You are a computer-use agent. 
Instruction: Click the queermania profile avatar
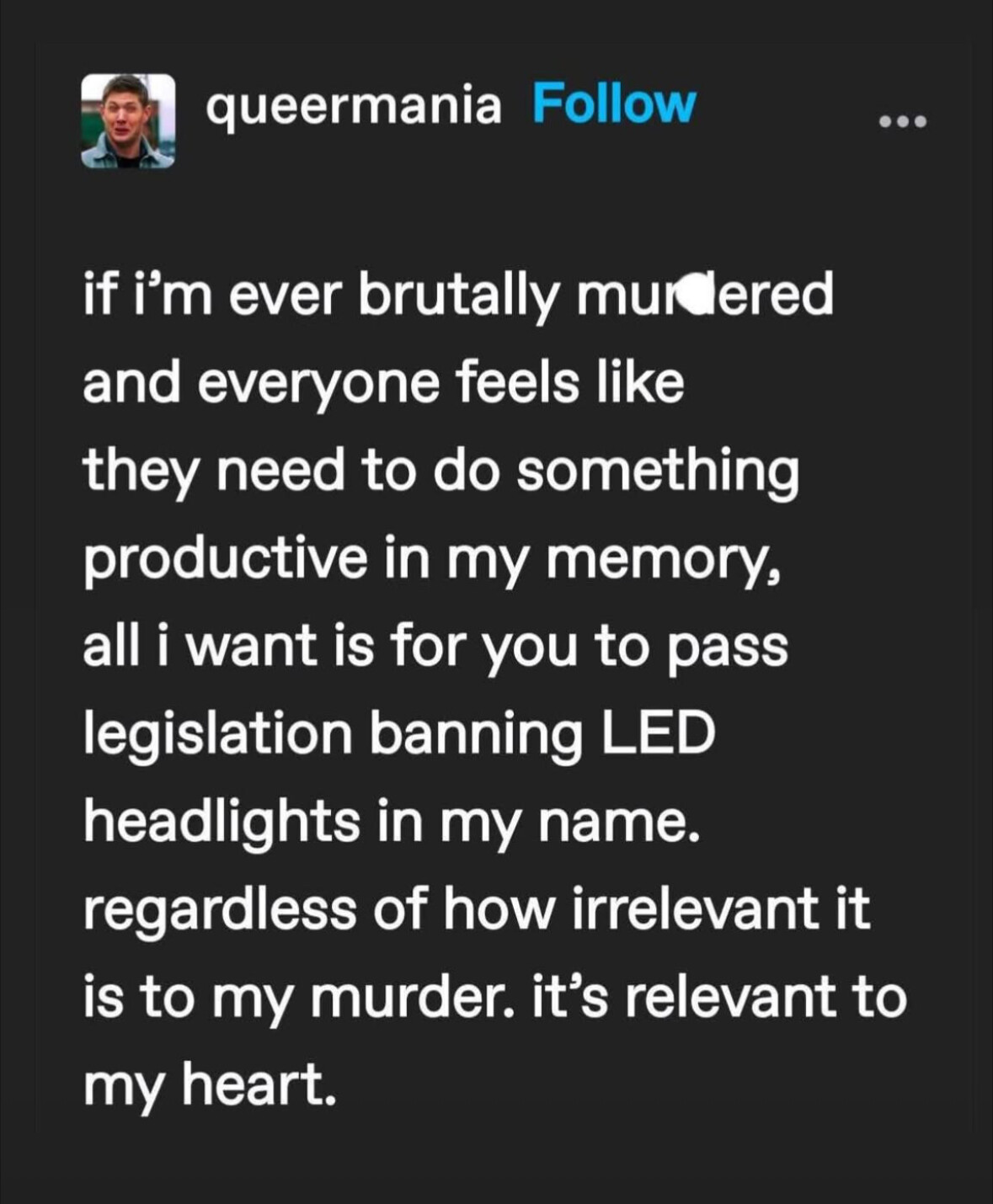[x=128, y=120]
